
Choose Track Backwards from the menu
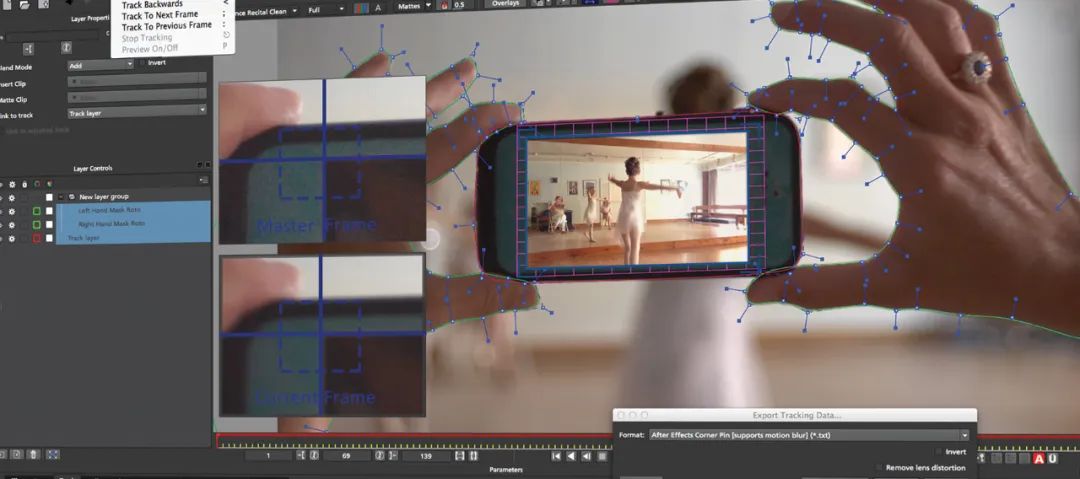point(152,4)
